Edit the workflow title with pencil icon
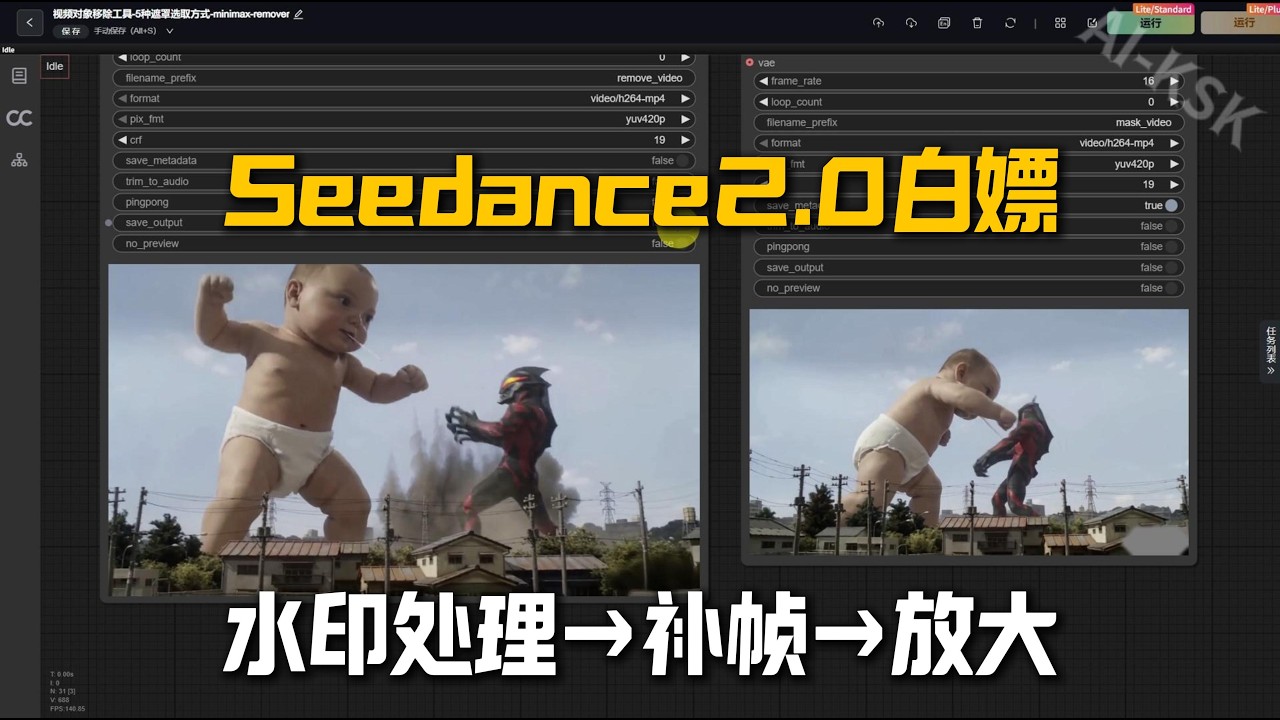The width and height of the screenshot is (1280, 720). tap(298, 15)
